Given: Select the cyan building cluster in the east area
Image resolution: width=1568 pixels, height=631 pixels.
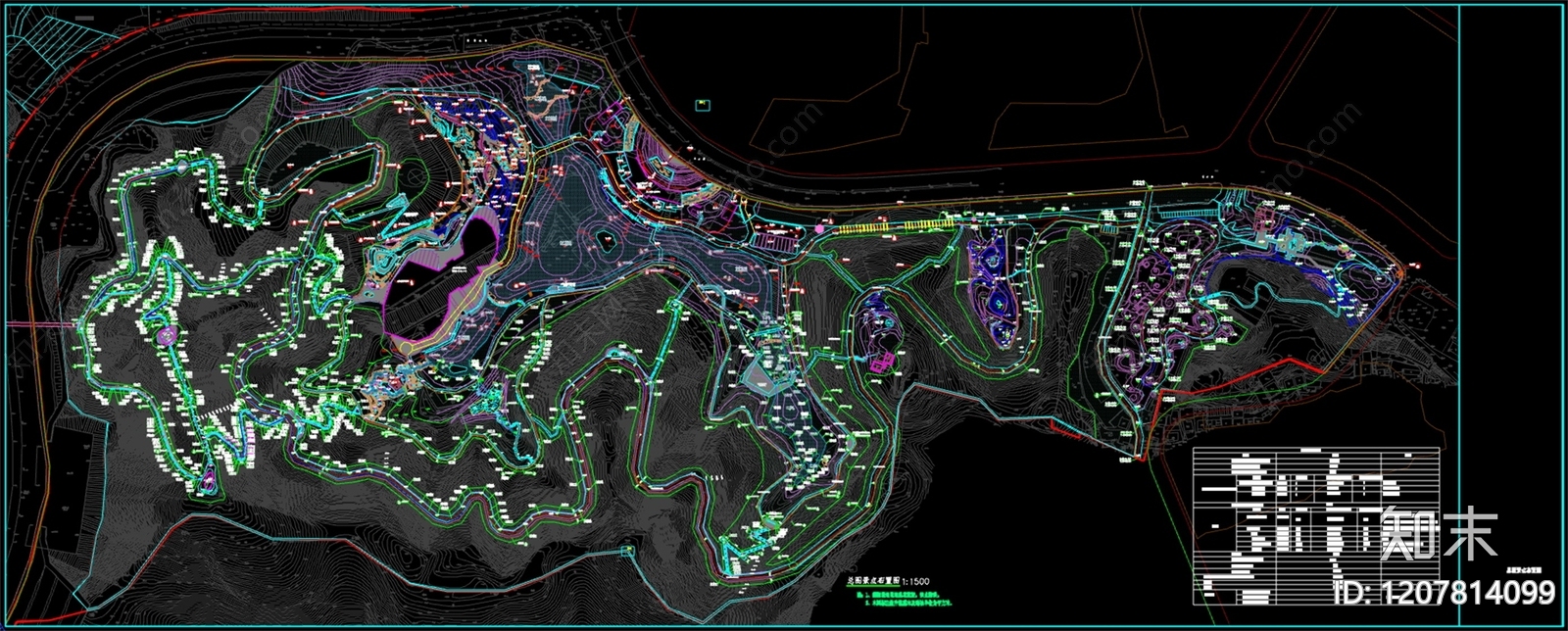Looking at the screenshot, I should 1284,235.
